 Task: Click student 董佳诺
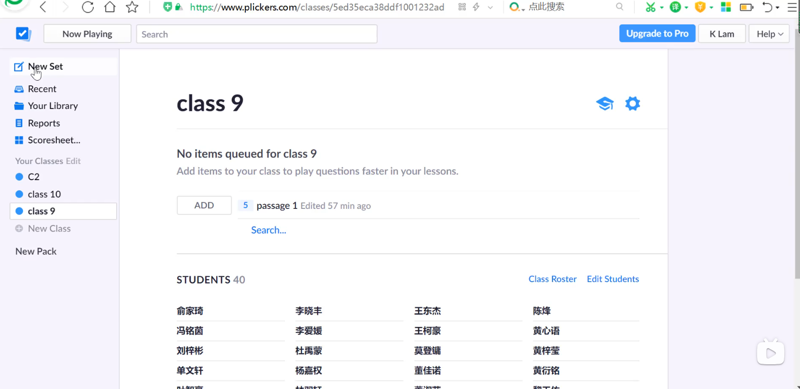pyautogui.click(x=428, y=371)
